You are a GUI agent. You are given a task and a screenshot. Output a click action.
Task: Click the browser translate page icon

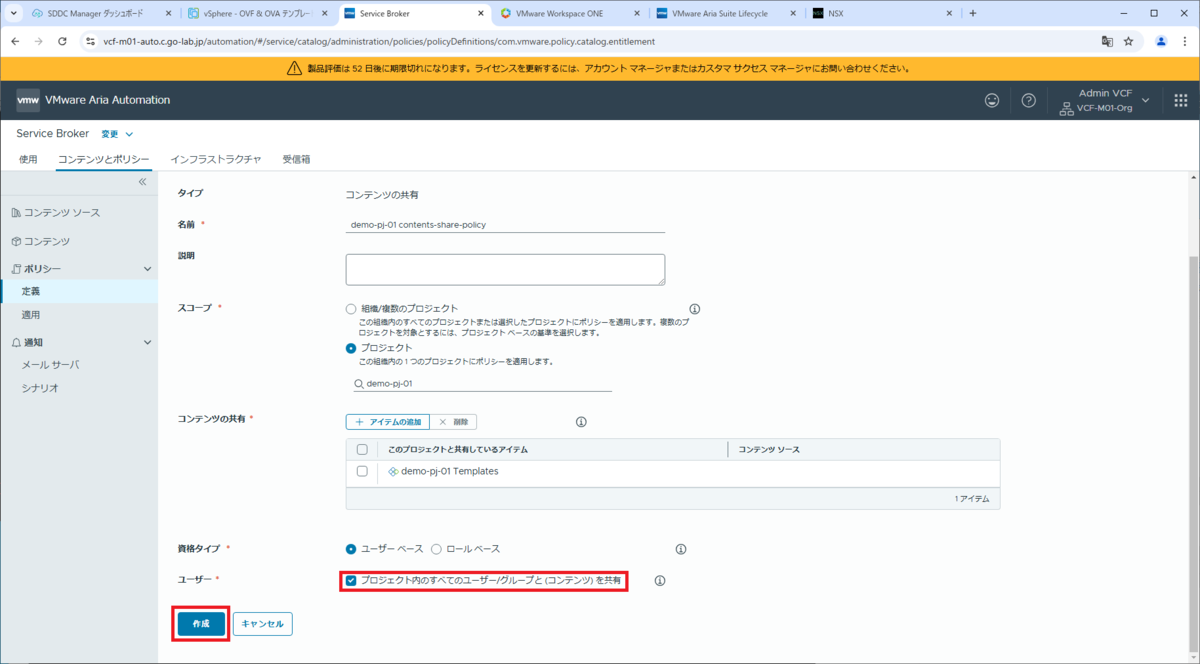pyautogui.click(x=1107, y=41)
